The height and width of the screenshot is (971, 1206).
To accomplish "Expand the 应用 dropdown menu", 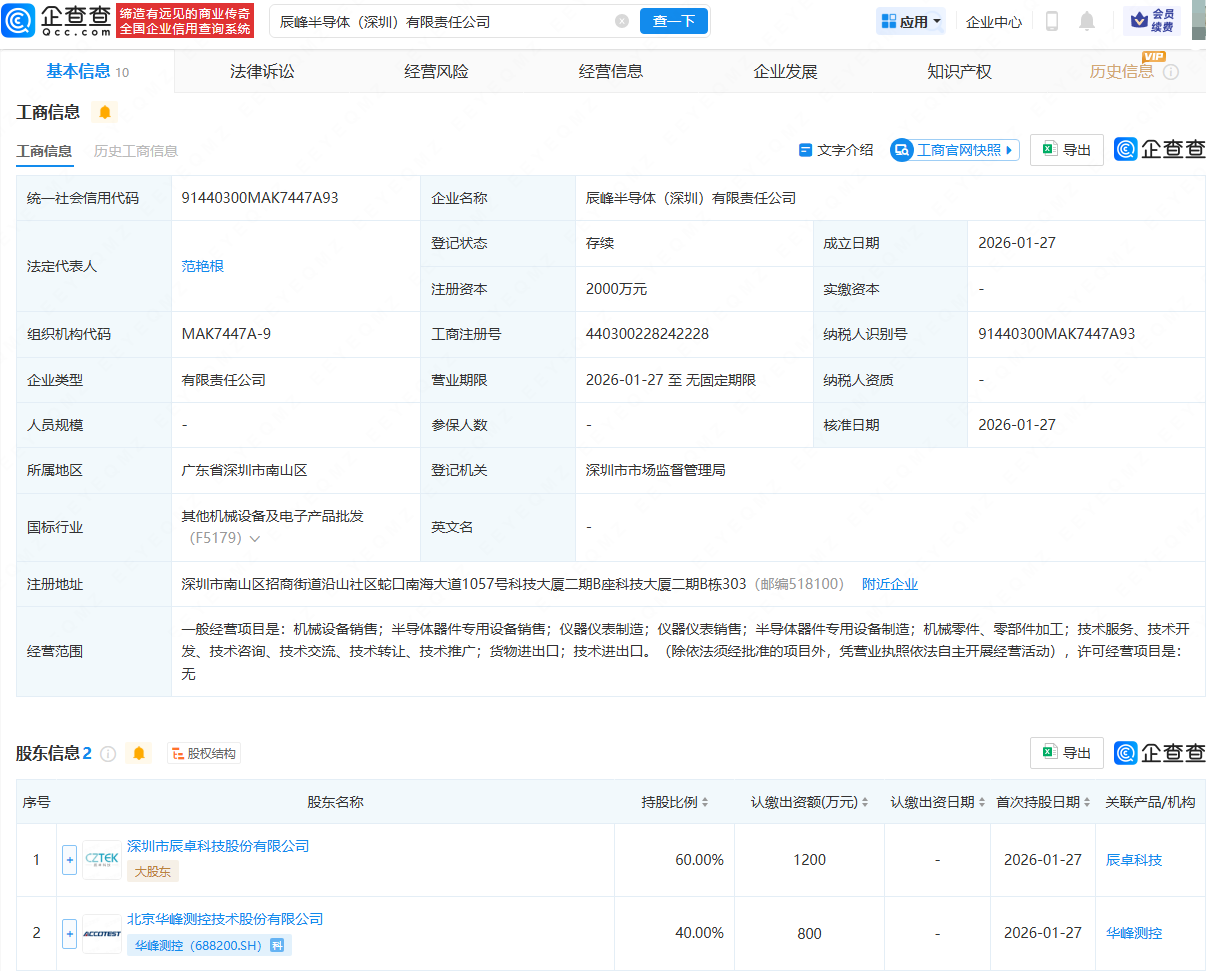I will point(910,20).
